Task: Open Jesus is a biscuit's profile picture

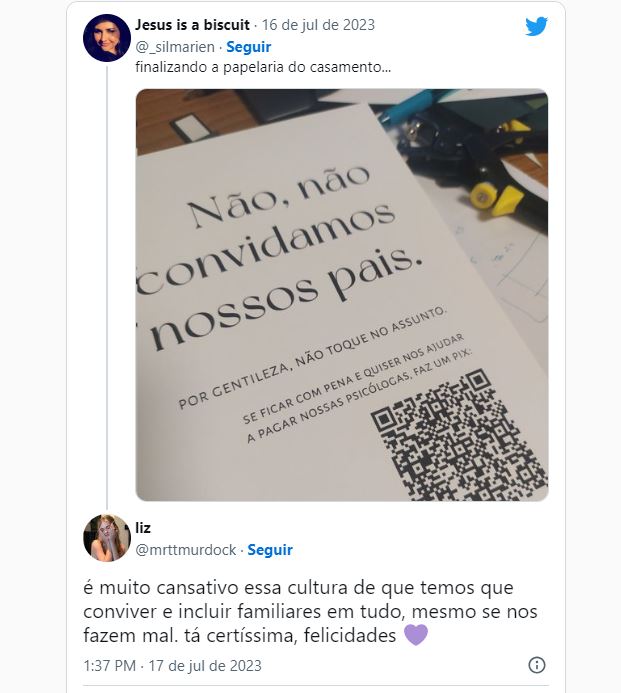Action: pos(107,38)
